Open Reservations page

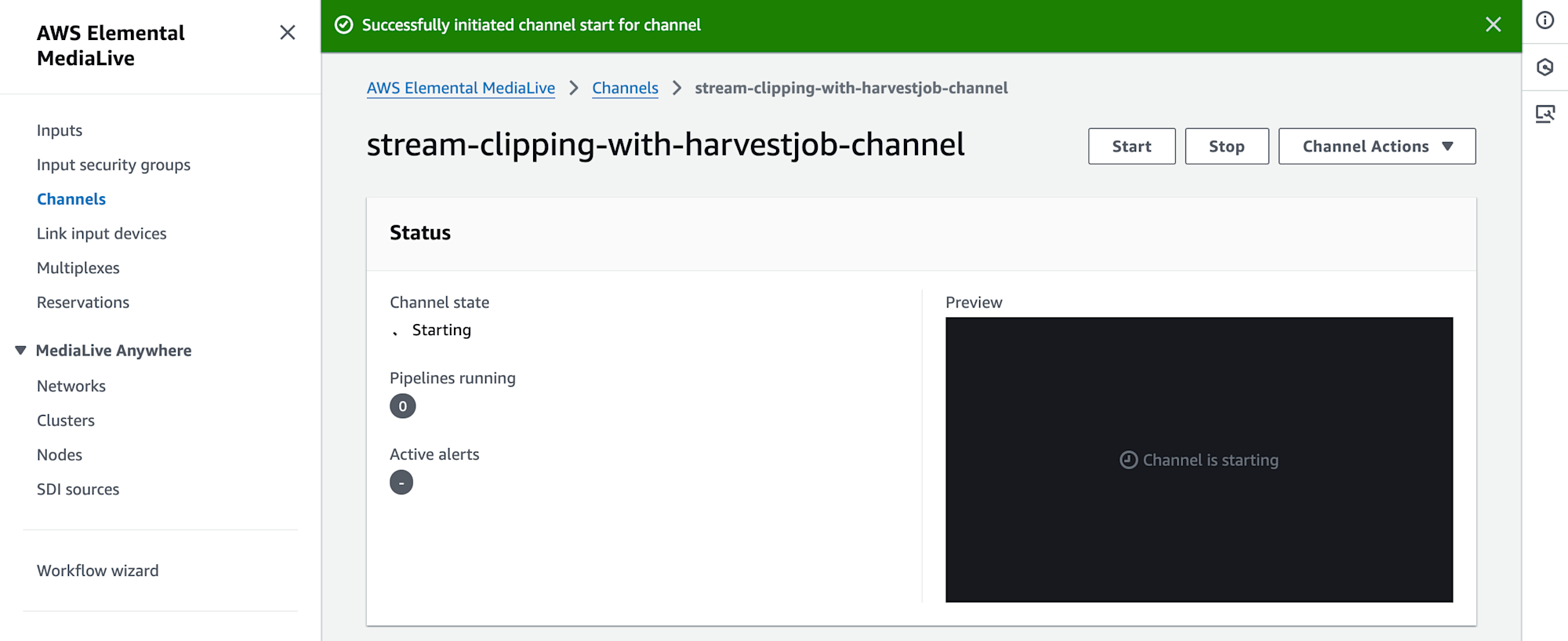click(83, 302)
